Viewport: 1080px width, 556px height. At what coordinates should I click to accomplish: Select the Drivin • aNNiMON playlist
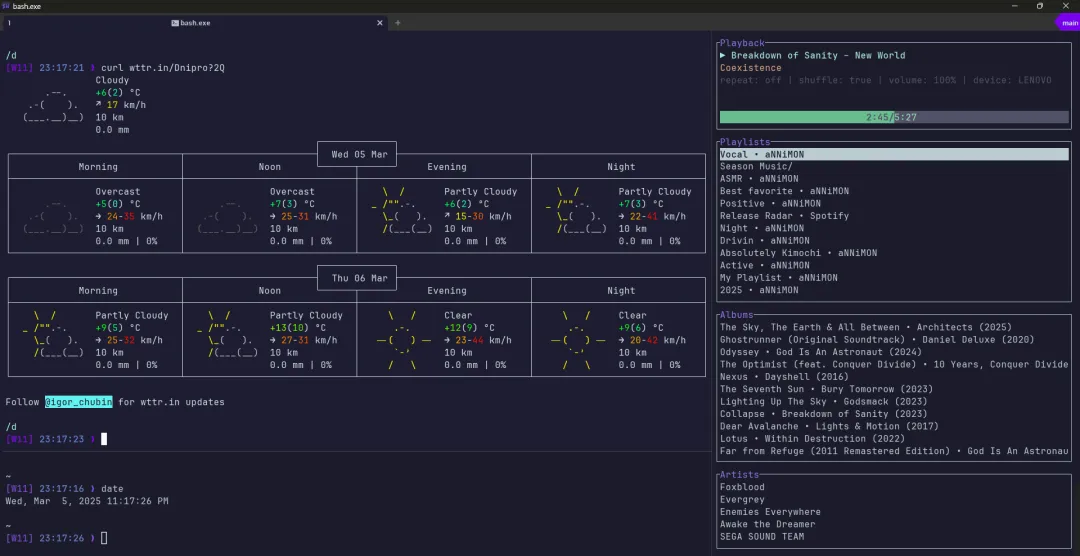765,240
